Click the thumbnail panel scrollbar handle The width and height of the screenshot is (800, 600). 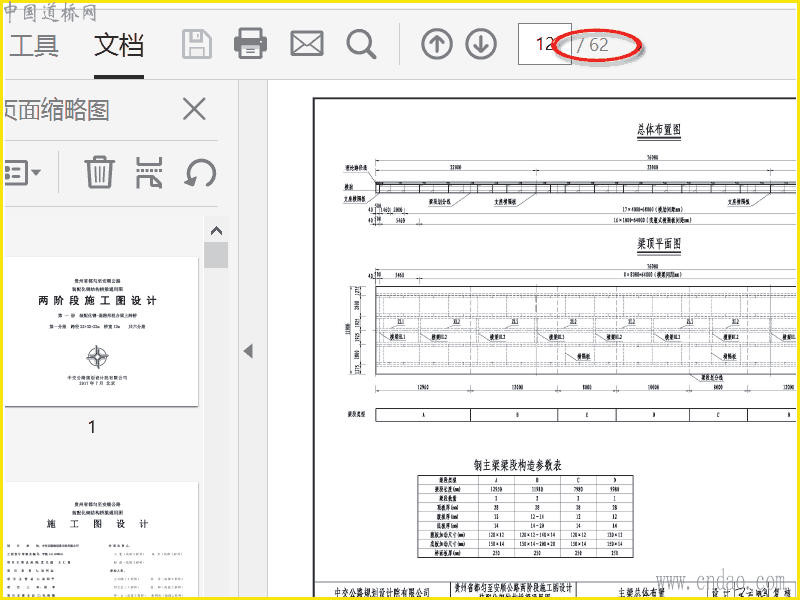(x=216, y=255)
